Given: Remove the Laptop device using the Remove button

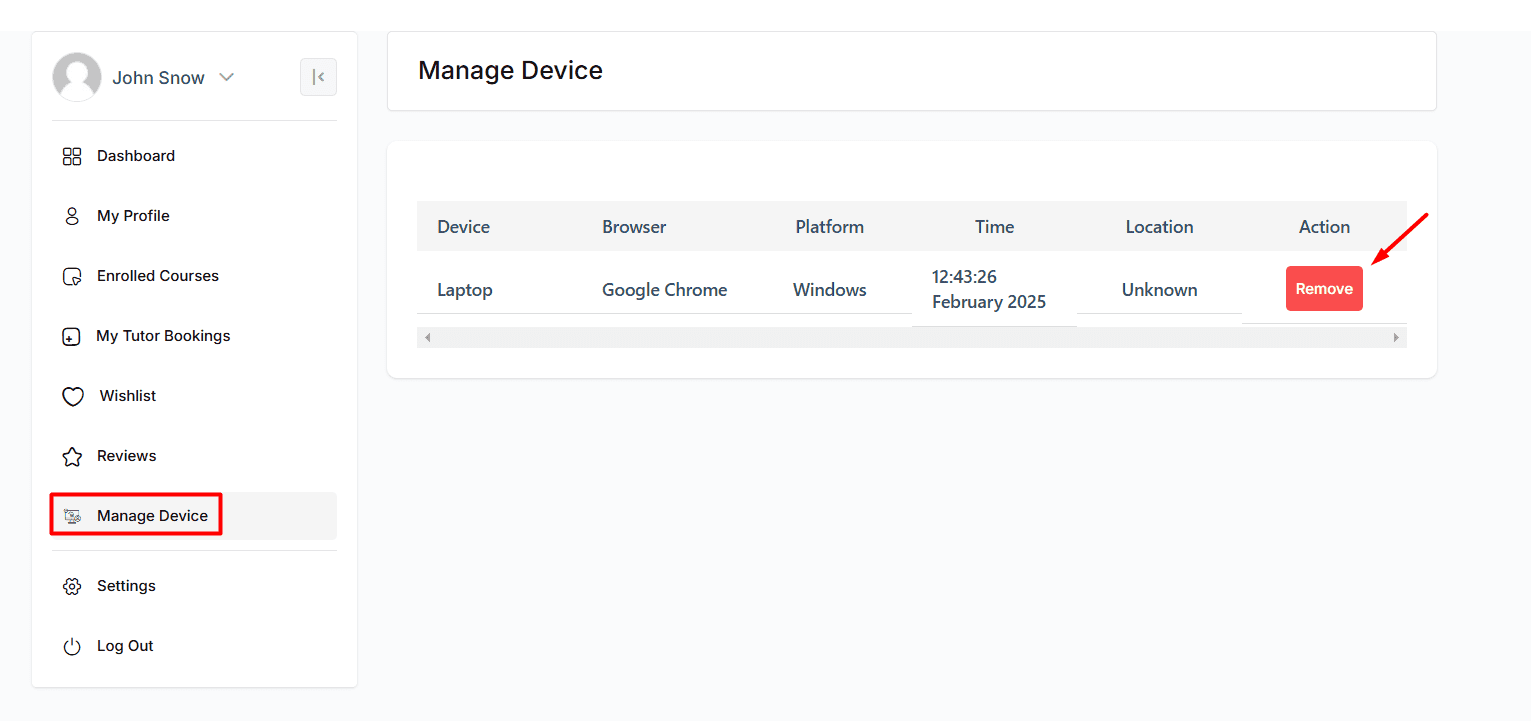Looking at the screenshot, I should click(x=1324, y=288).
